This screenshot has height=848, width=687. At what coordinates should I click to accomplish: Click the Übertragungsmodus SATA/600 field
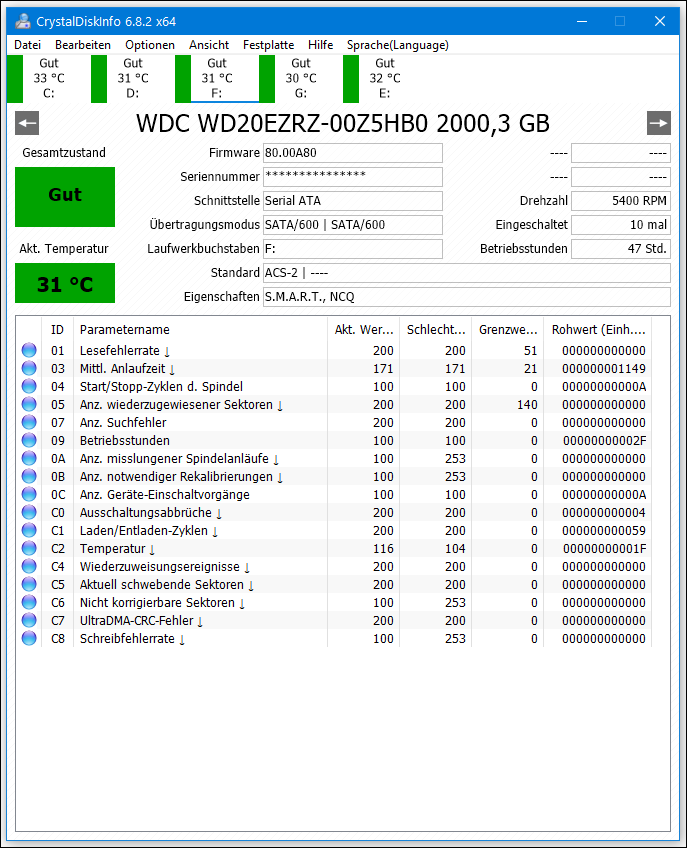[x=353, y=224]
